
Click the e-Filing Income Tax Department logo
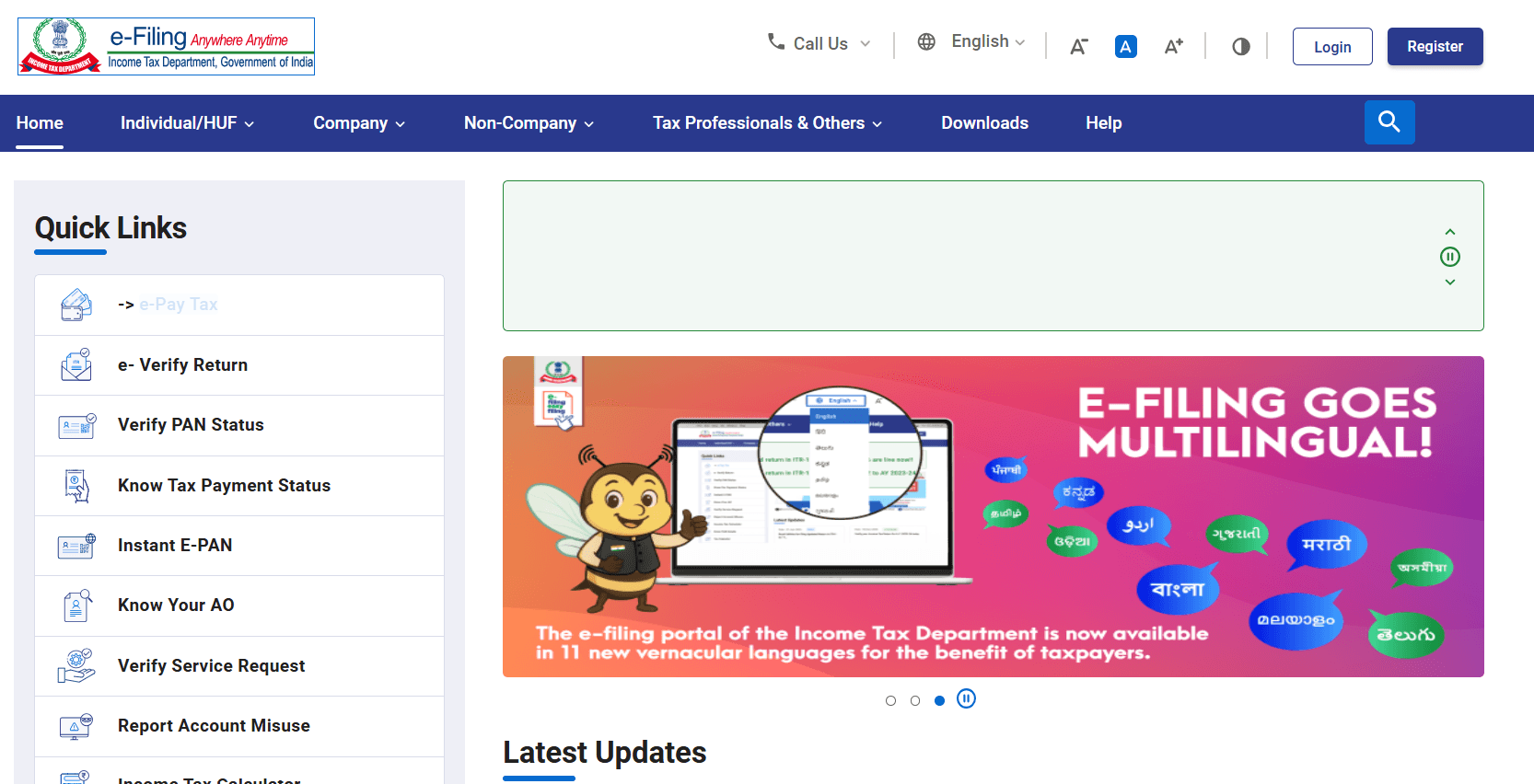(x=167, y=46)
